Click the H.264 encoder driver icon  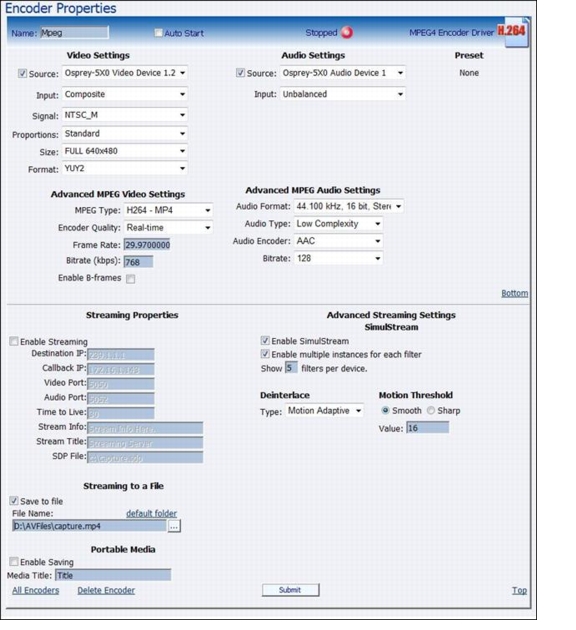[514, 32]
